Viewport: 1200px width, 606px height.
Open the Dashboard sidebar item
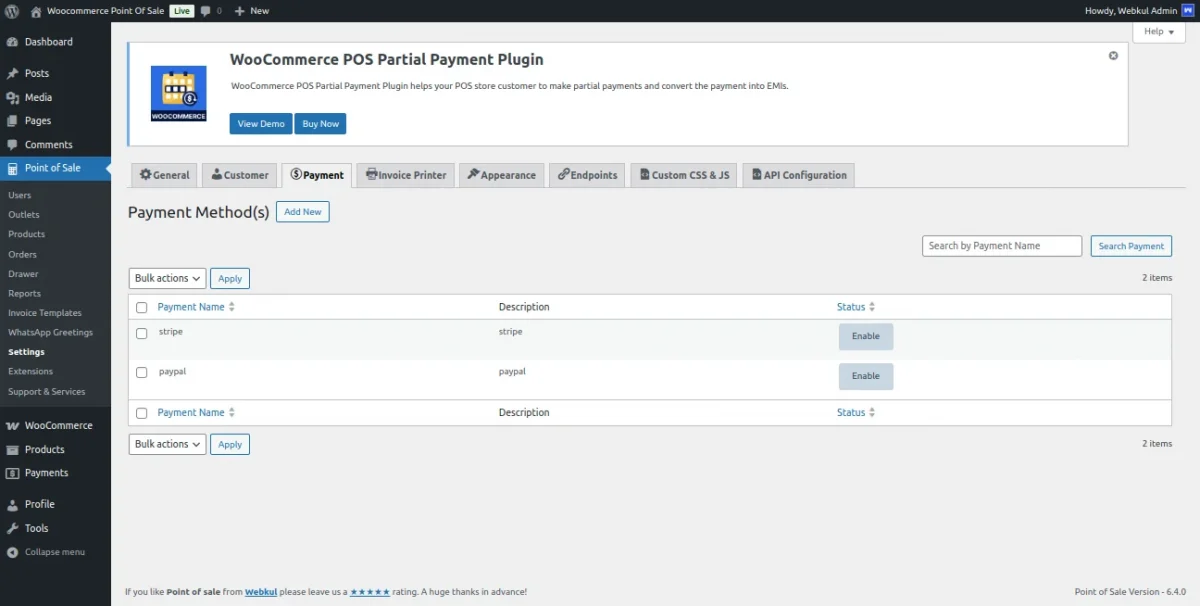(48, 42)
